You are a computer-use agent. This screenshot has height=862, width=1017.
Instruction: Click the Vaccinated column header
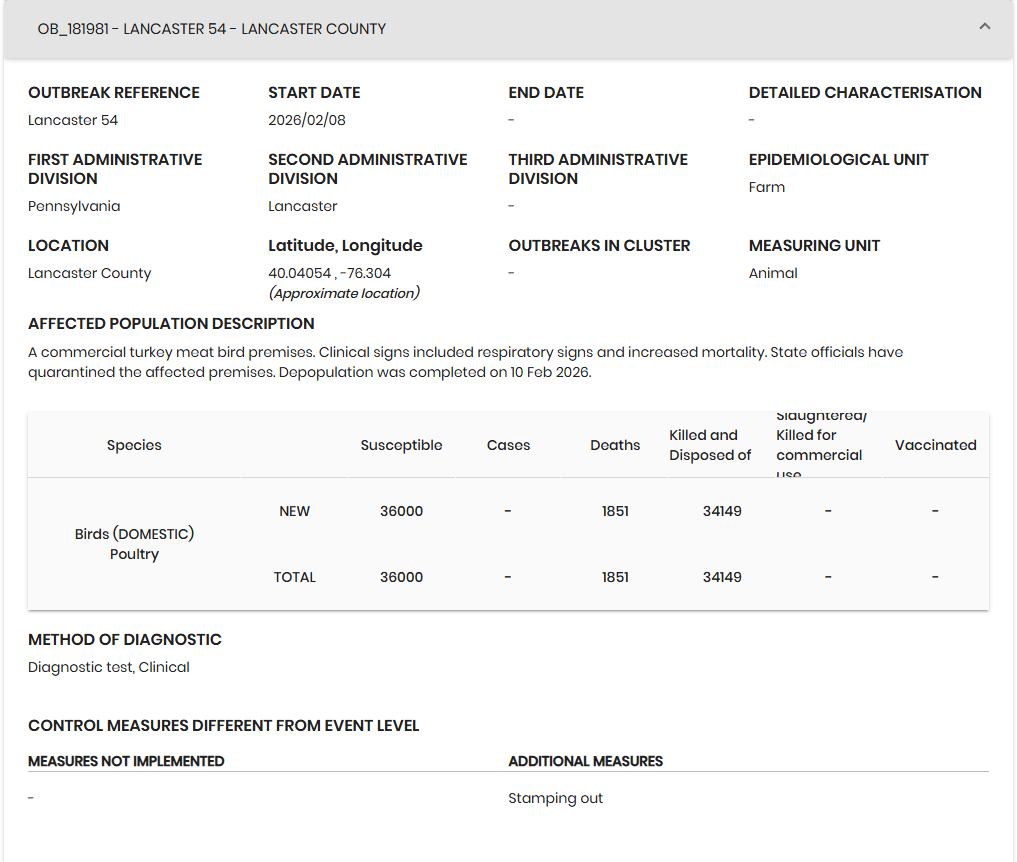pyautogui.click(x=935, y=445)
